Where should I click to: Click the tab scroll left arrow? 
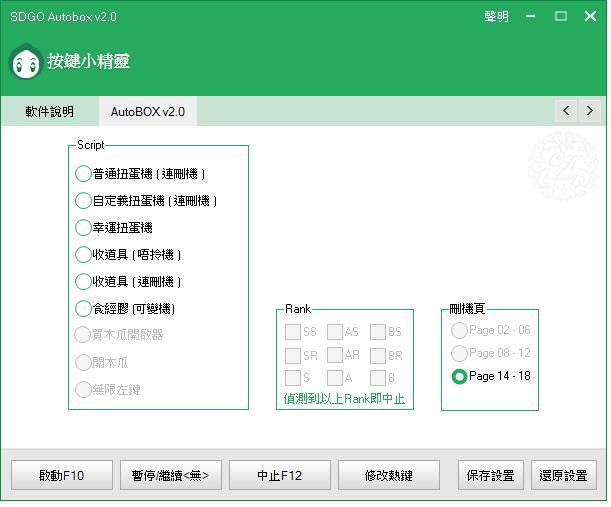[567, 110]
